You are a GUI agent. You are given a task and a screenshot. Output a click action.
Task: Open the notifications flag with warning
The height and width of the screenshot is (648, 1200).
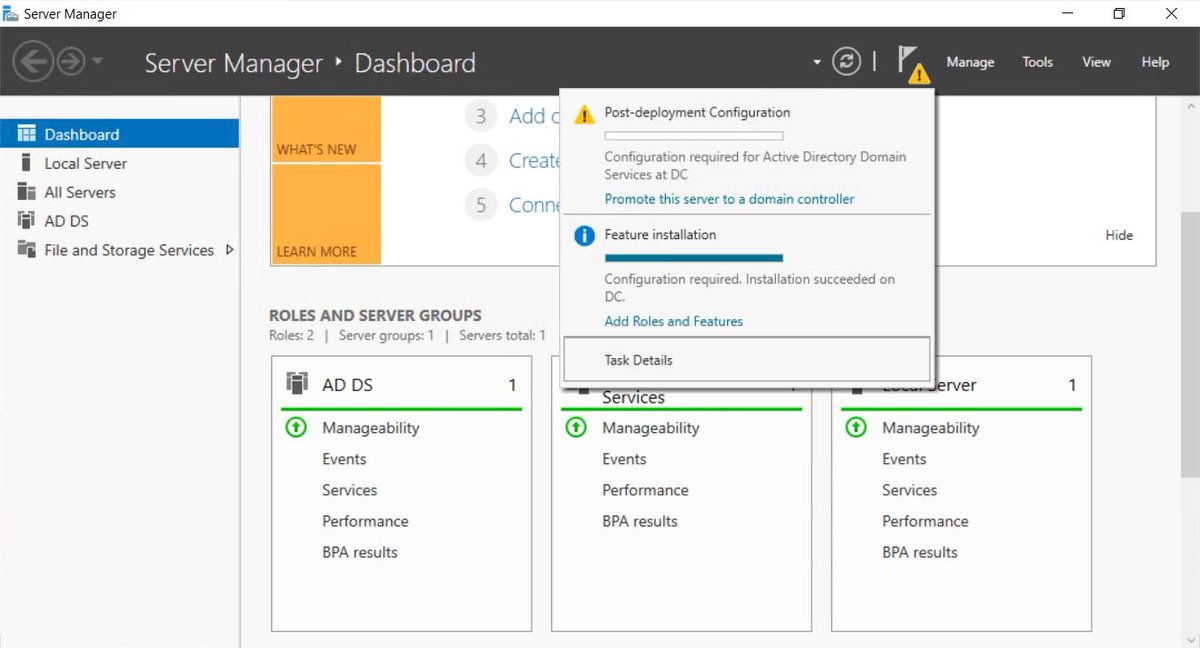pyautogui.click(x=912, y=63)
